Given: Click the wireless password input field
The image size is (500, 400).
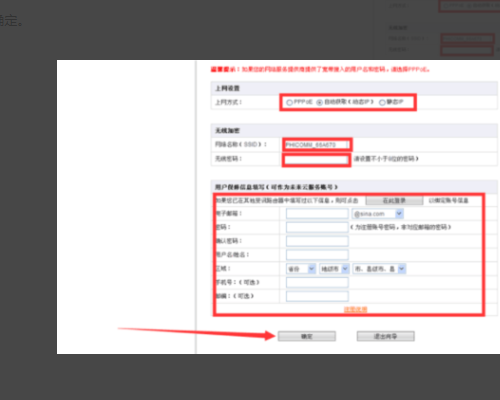Looking at the screenshot, I should point(316,160).
